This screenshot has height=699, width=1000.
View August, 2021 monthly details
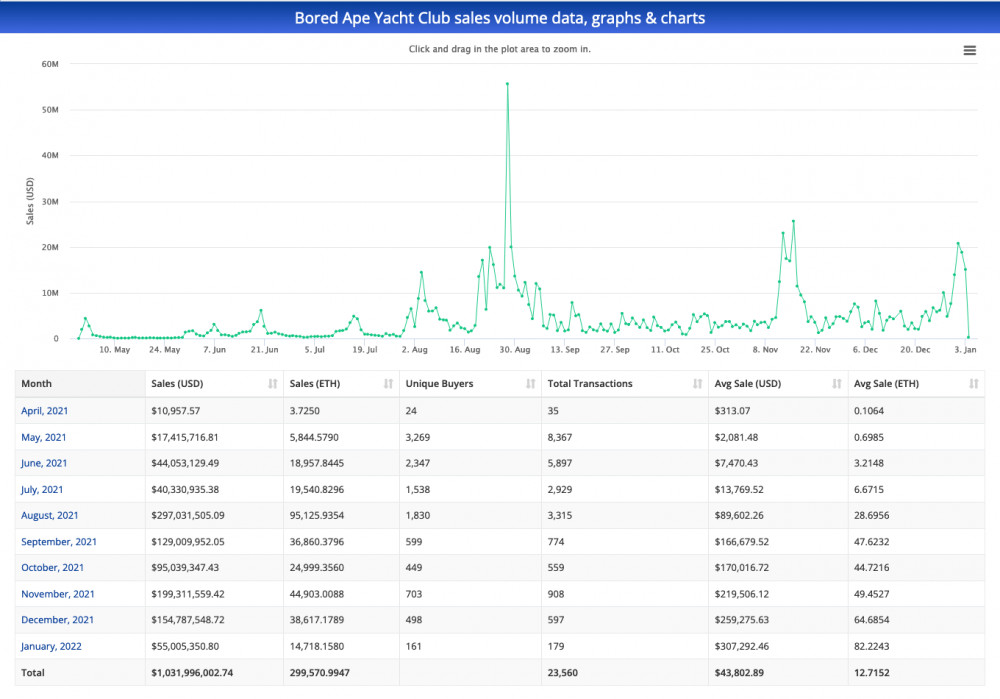49,515
